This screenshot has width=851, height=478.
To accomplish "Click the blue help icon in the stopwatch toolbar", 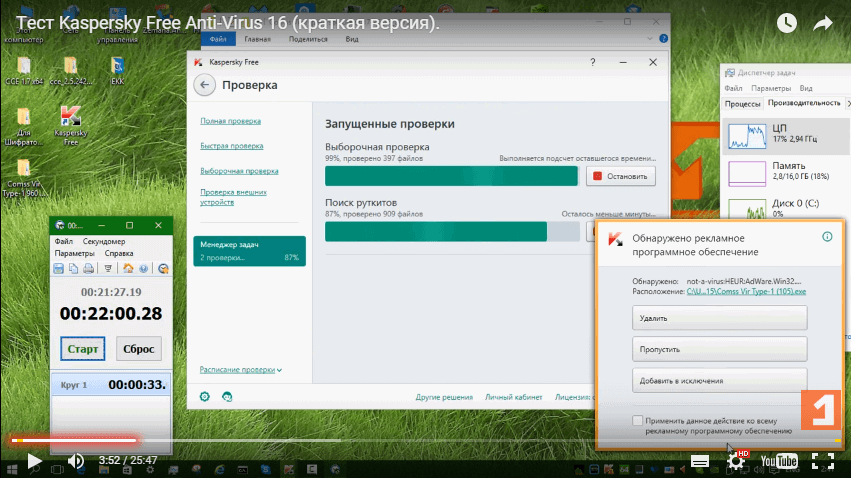I will tap(143, 268).
